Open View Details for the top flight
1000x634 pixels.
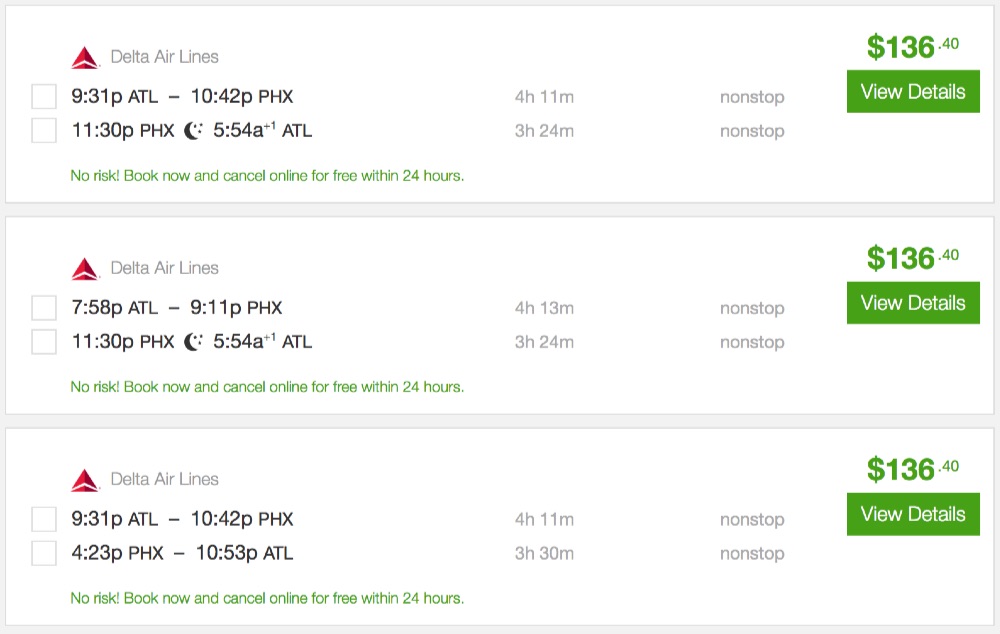tap(912, 92)
